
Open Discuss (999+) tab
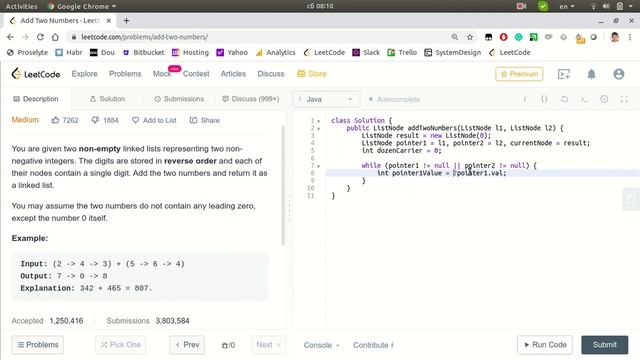pos(251,99)
